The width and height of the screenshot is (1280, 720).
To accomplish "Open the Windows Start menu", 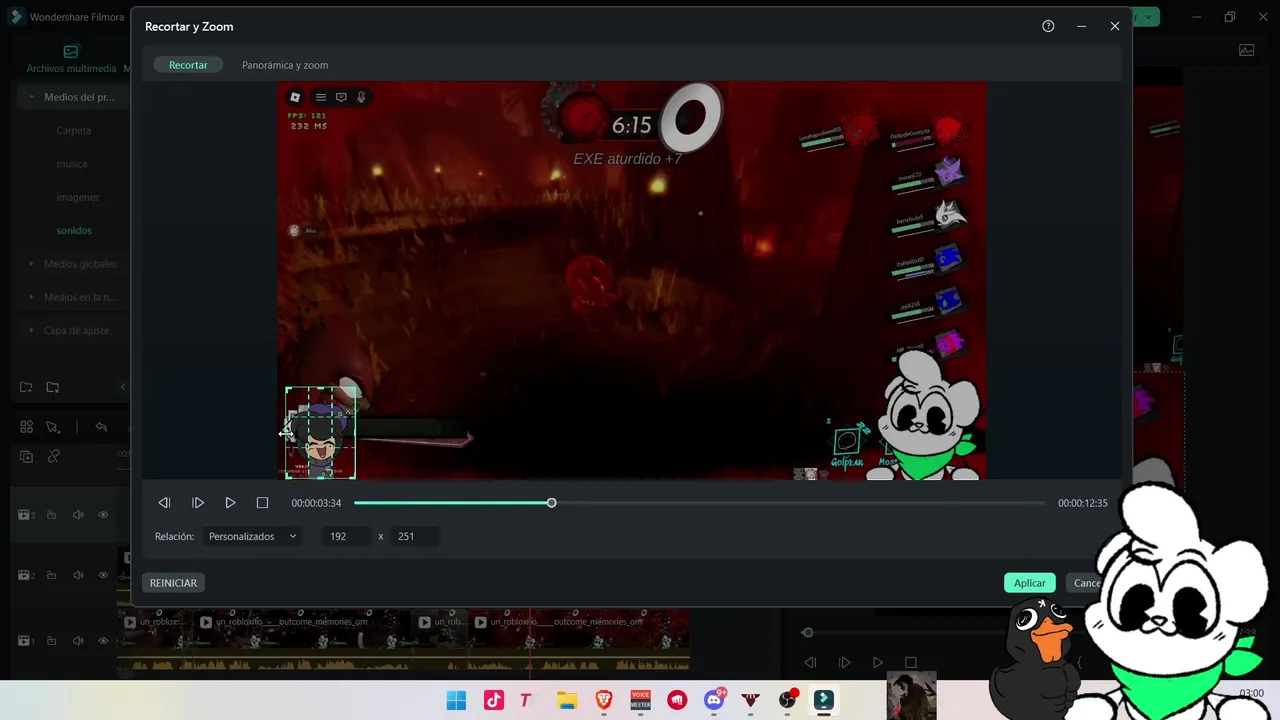I will 456,700.
